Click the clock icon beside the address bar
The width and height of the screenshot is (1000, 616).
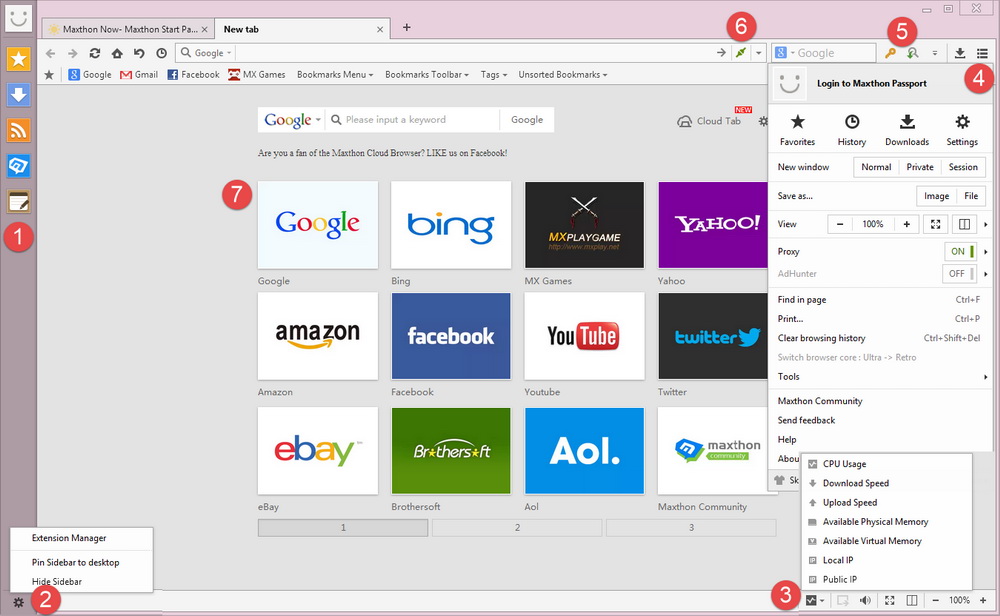[161, 53]
